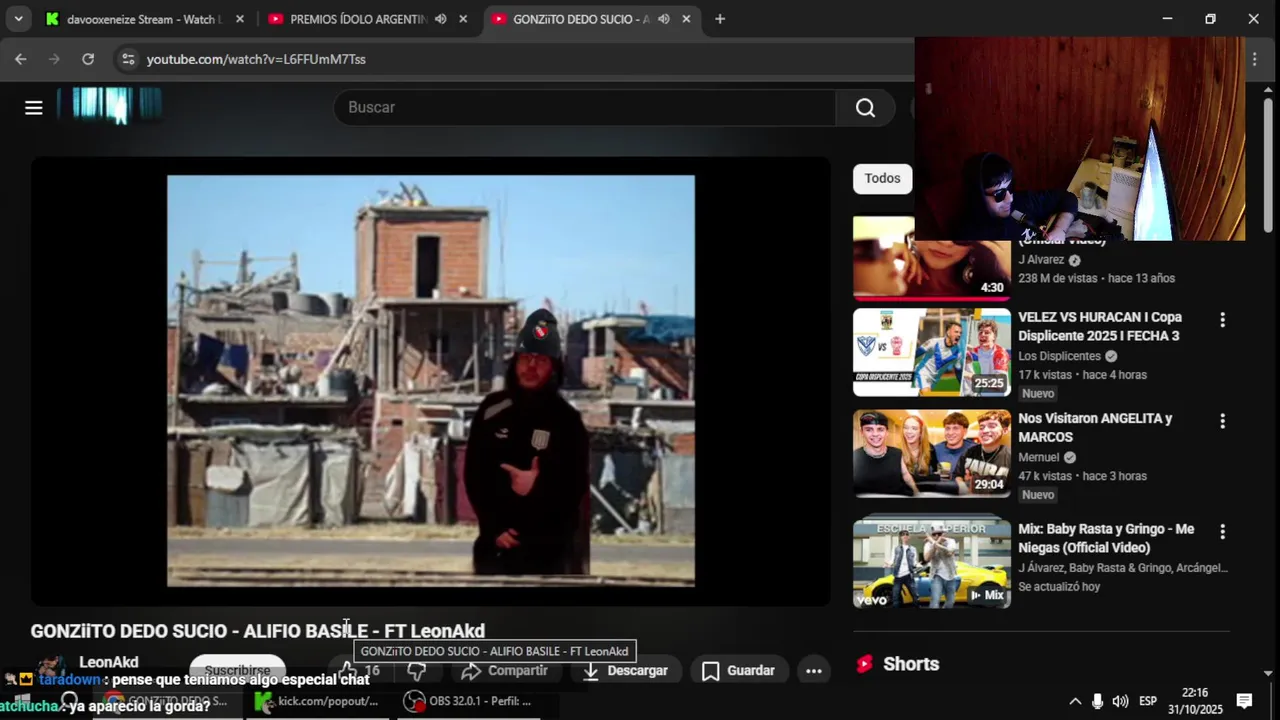Click the microphone tray icon

tap(1098, 701)
